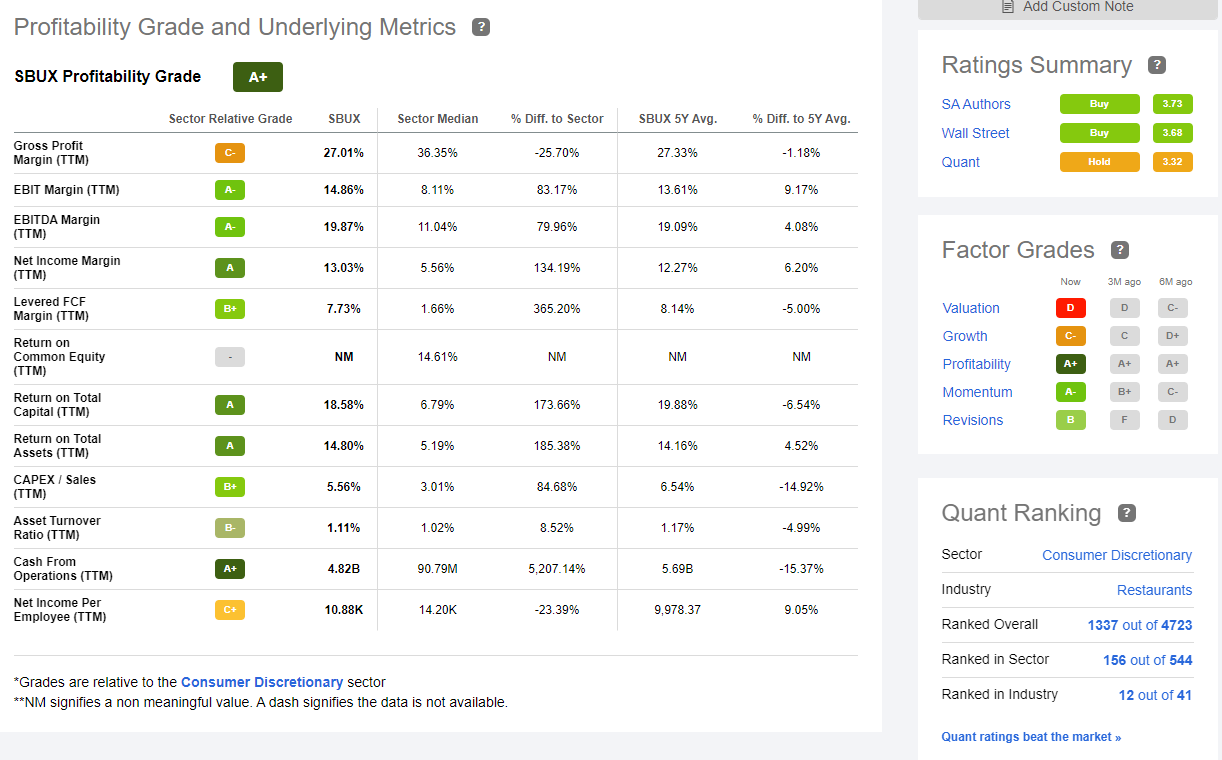Click the Revisions current B grade badge
The image size is (1222, 760).
click(1070, 420)
